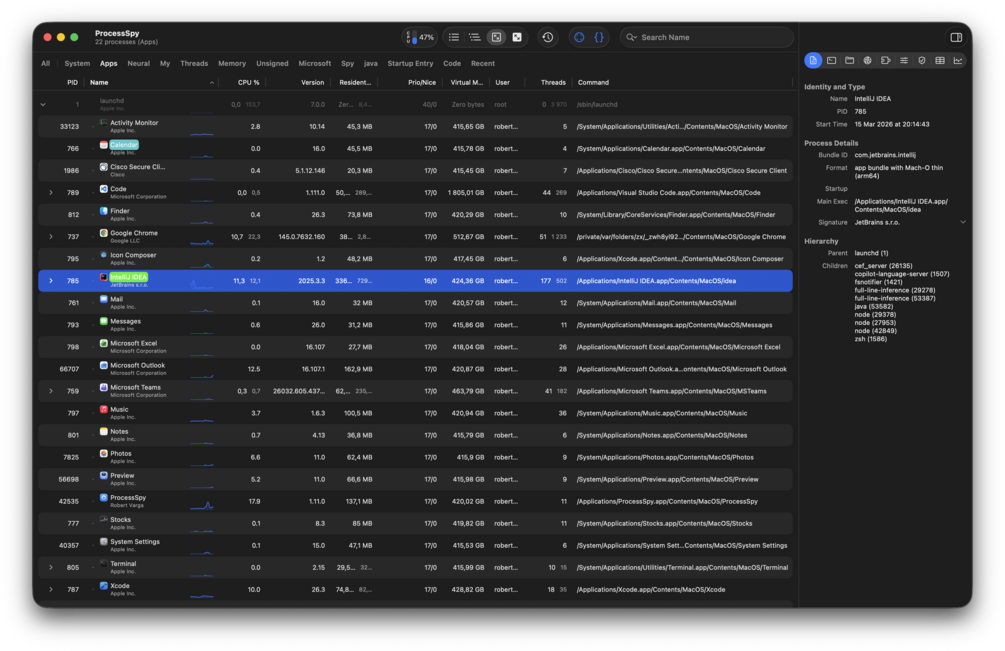Screen dimensions: 1005x651
Task: Select the inspector general info document tab
Action: click(x=813, y=60)
